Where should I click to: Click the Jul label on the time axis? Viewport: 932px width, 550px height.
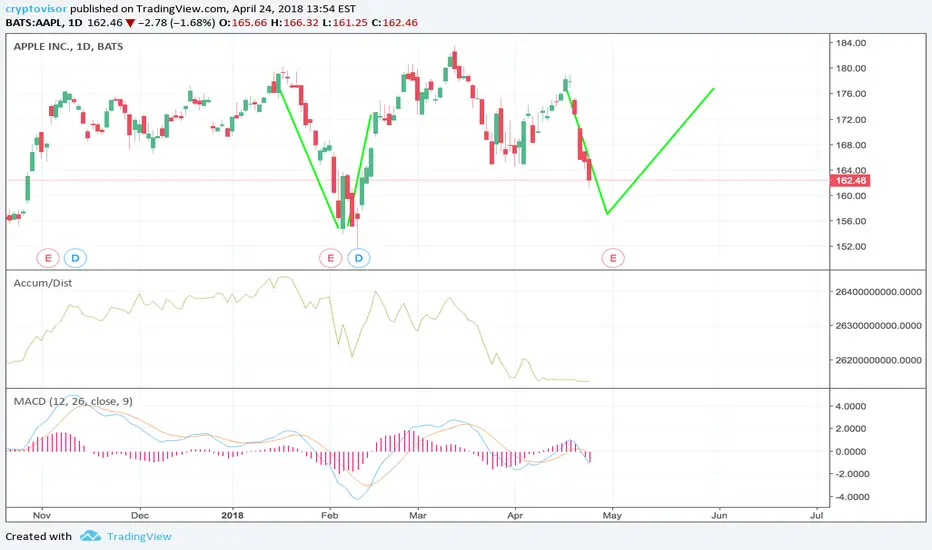pos(817,516)
